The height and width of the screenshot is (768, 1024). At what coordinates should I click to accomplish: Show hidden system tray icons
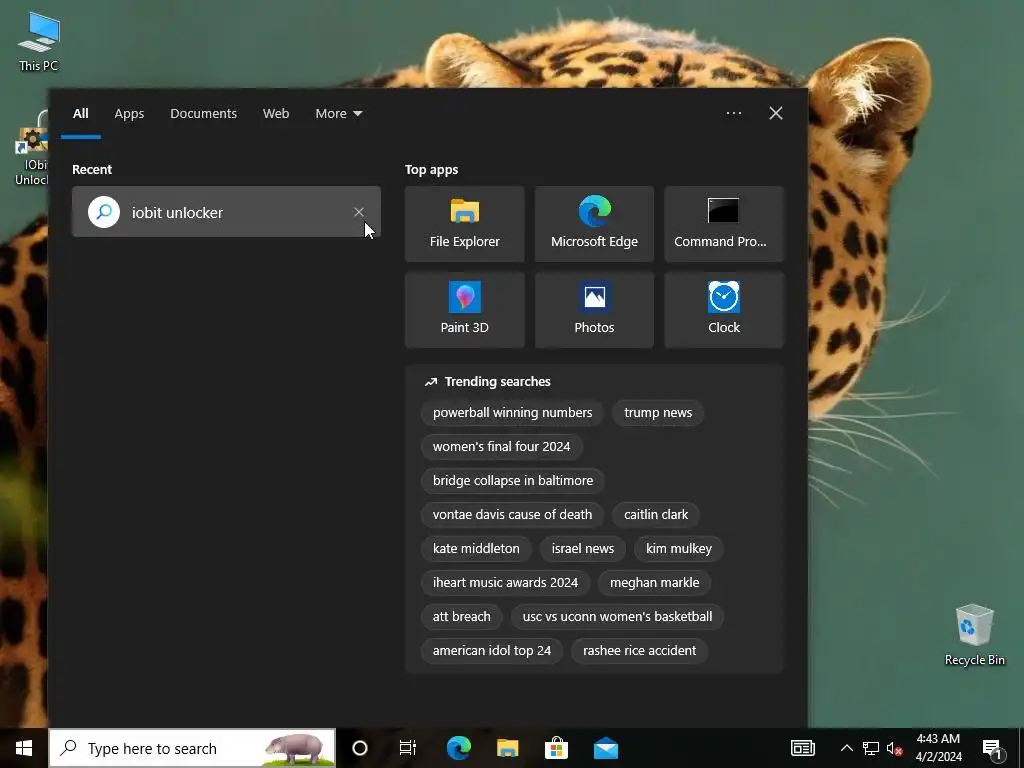pos(846,748)
